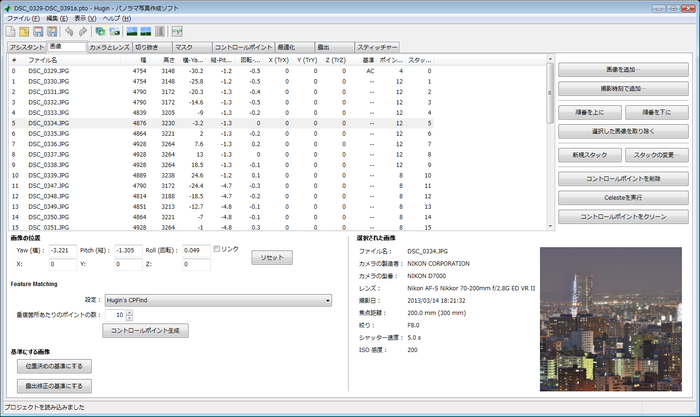Open the 表示 (V) menu
The width and height of the screenshot is (700, 417).
coord(85,18)
